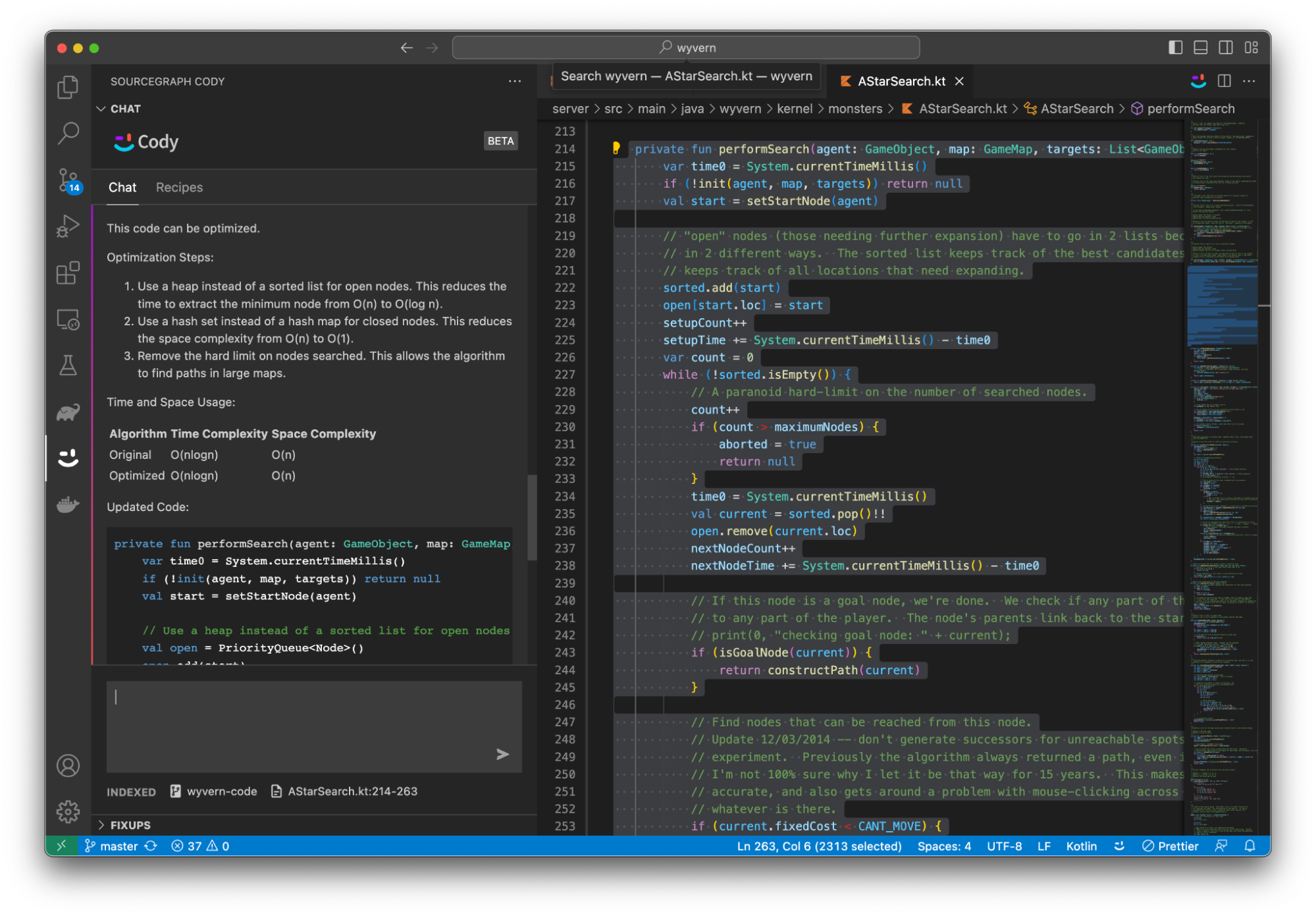
Task: Toggle the bottom panel layout icon
Action: pos(1200,47)
